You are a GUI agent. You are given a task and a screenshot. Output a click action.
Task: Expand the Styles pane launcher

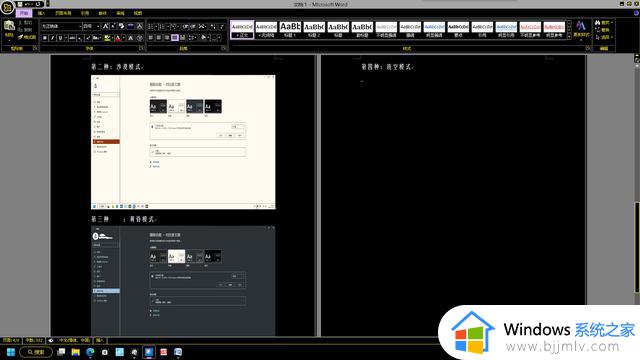point(588,48)
